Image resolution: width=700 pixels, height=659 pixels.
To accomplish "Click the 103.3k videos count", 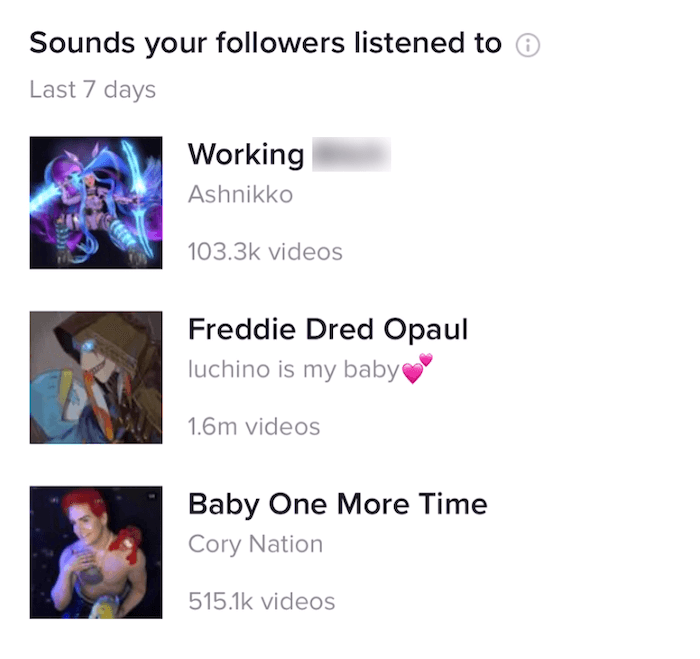I will pyautogui.click(x=265, y=251).
